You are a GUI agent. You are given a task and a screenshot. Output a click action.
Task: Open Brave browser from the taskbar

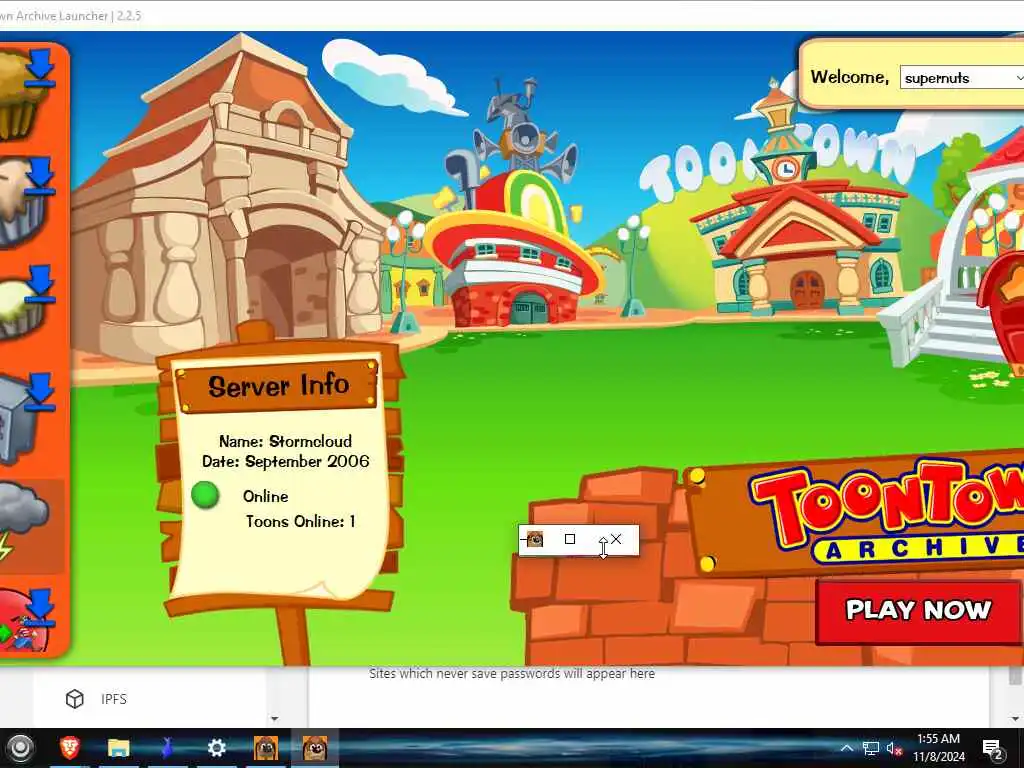pos(70,747)
